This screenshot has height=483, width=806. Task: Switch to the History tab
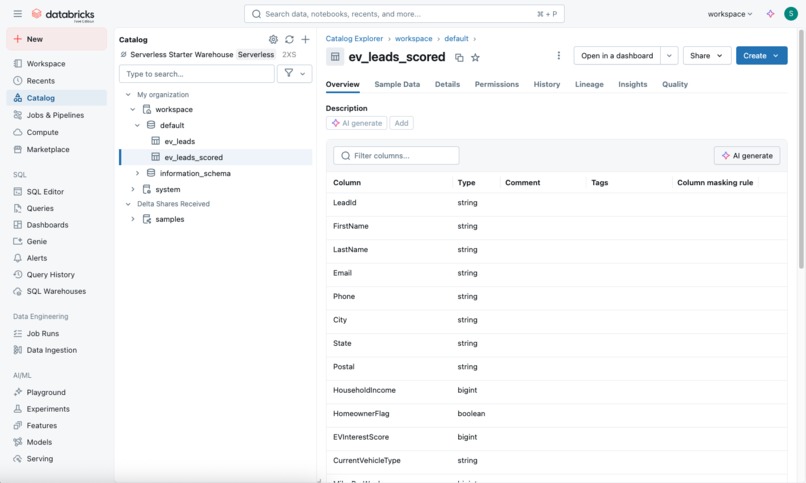(x=546, y=84)
